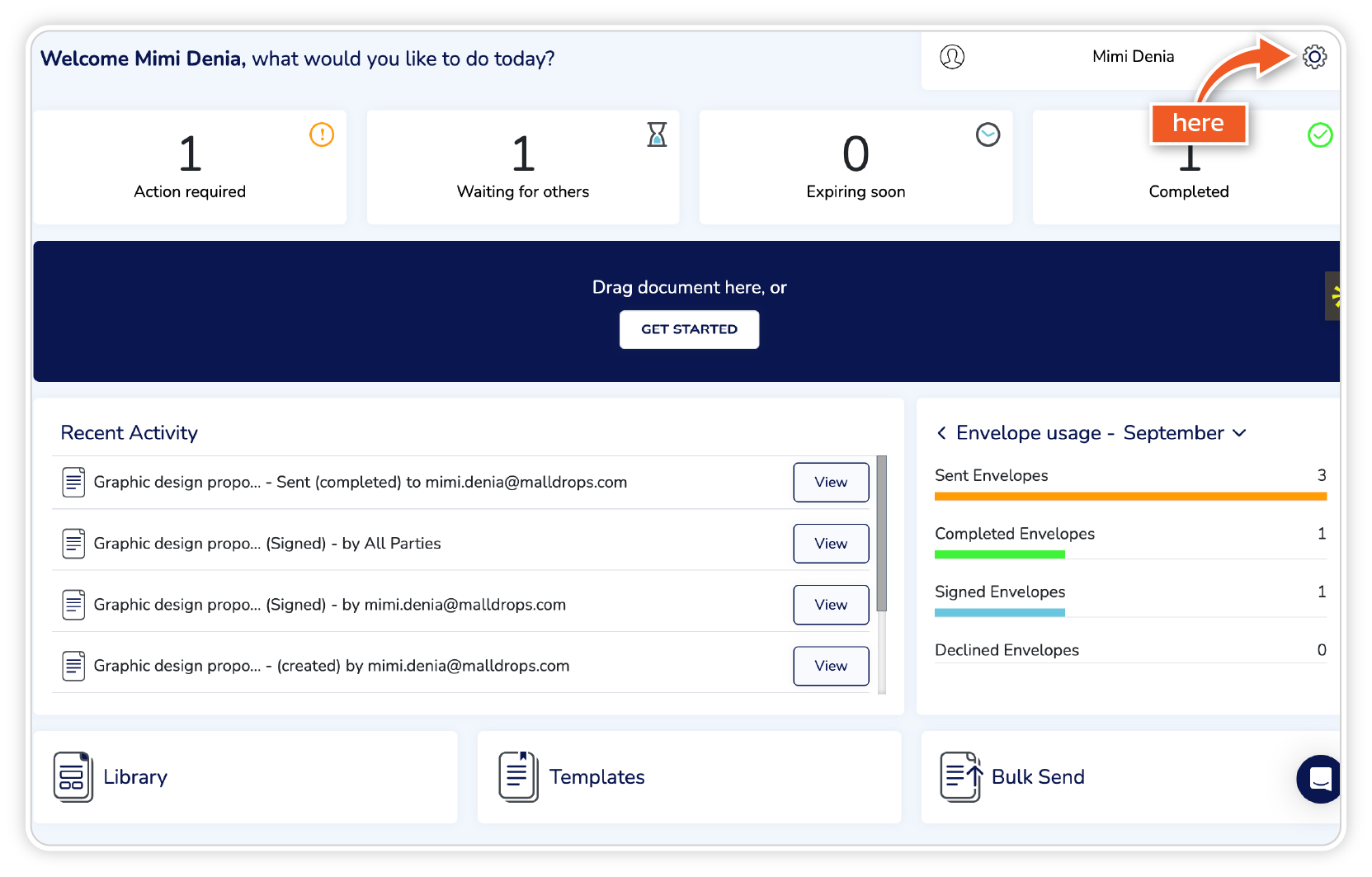View the created by mimi.denia entry
Screen dimensions: 1372x877
[831, 666]
